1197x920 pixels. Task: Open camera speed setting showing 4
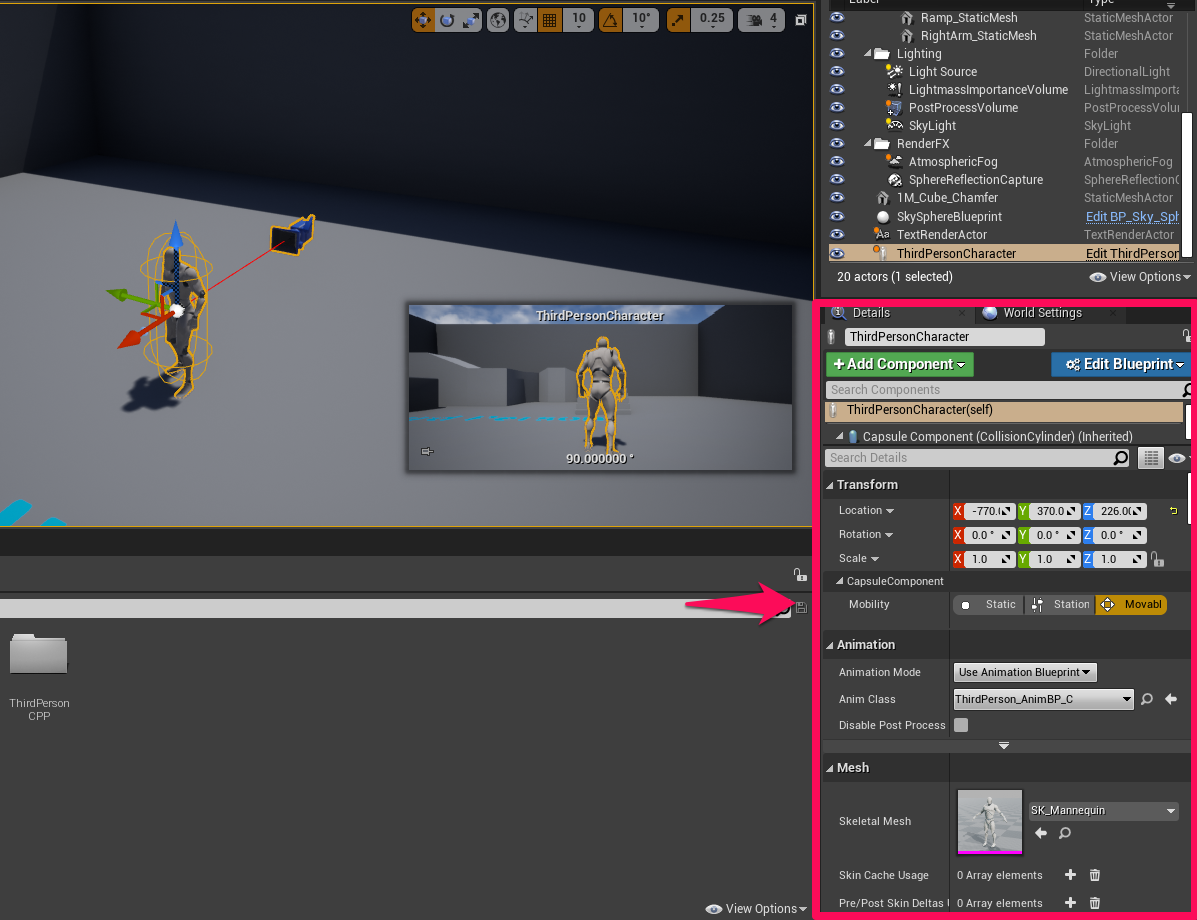coord(761,20)
